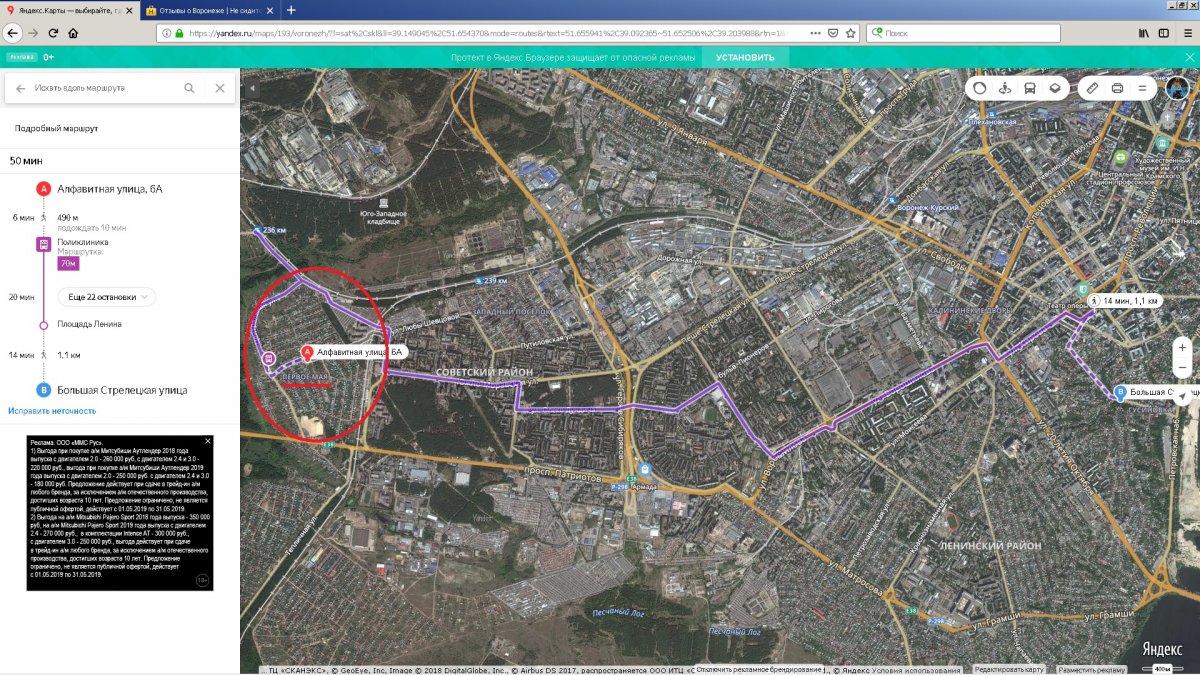Image resolution: width=1200 pixels, height=675 pixels.
Task: Toggle the Firefox sidebar view
Action: pos(1162,33)
